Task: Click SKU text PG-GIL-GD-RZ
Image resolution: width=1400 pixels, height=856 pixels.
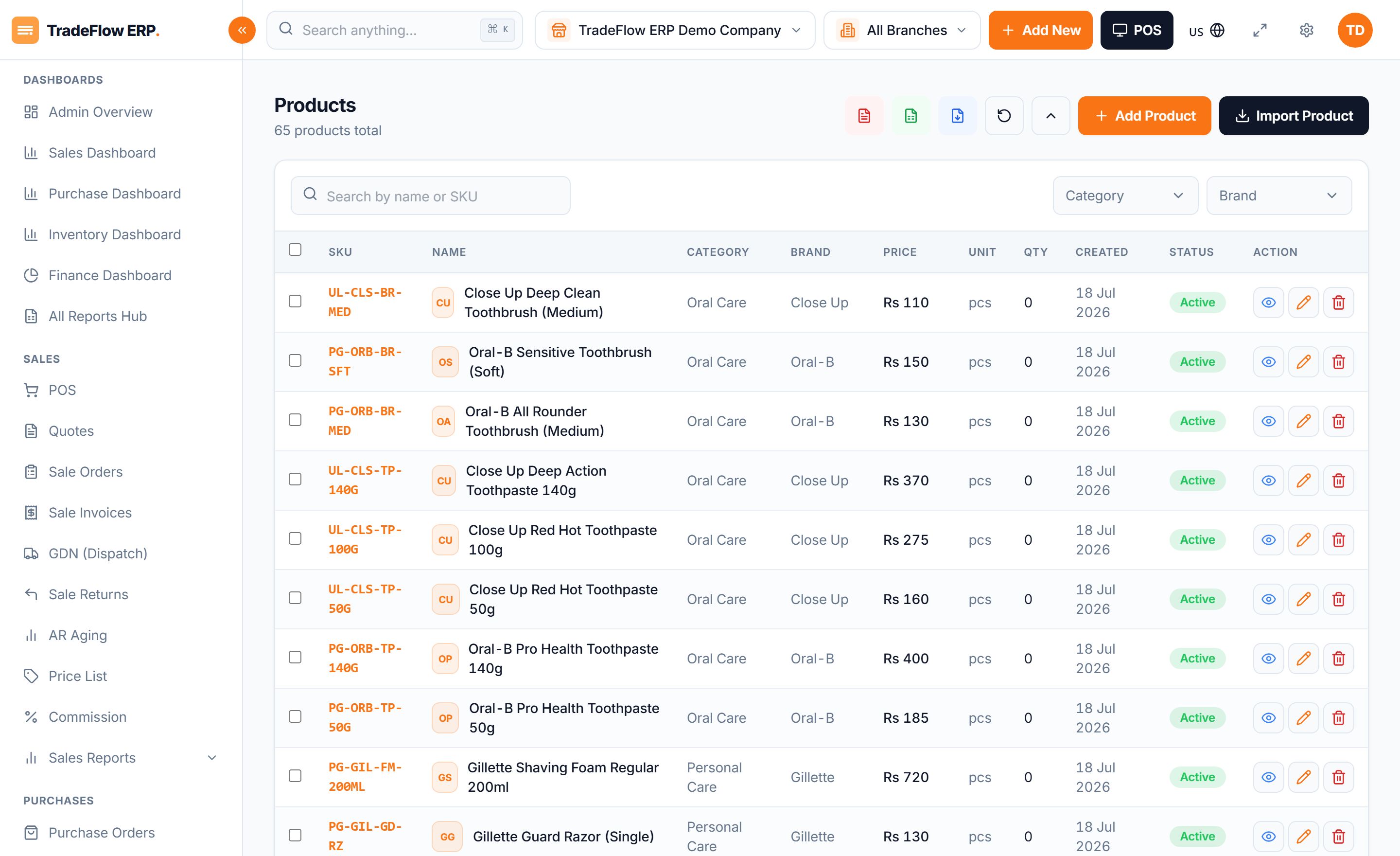Action: tap(365, 837)
